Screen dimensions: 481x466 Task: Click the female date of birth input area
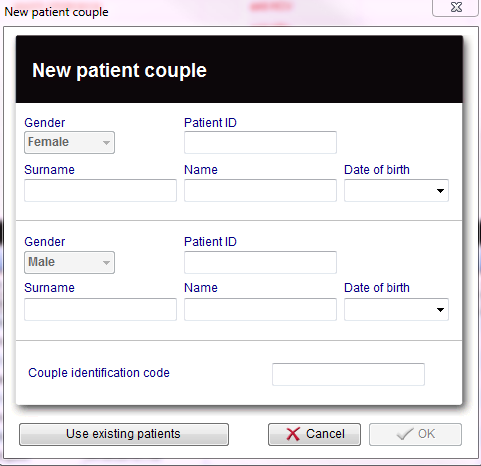click(389, 190)
